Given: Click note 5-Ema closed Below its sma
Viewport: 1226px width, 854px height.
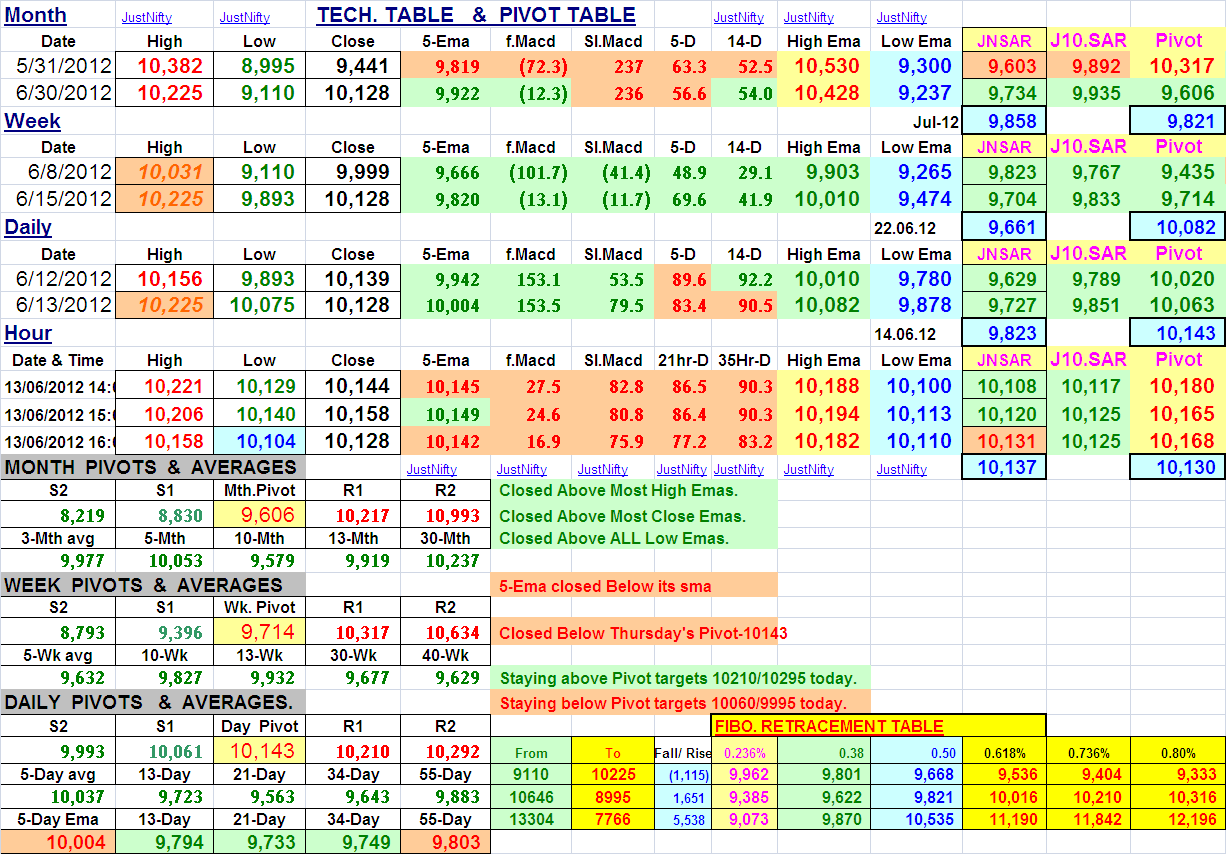Looking at the screenshot, I should pyautogui.click(x=634, y=586).
